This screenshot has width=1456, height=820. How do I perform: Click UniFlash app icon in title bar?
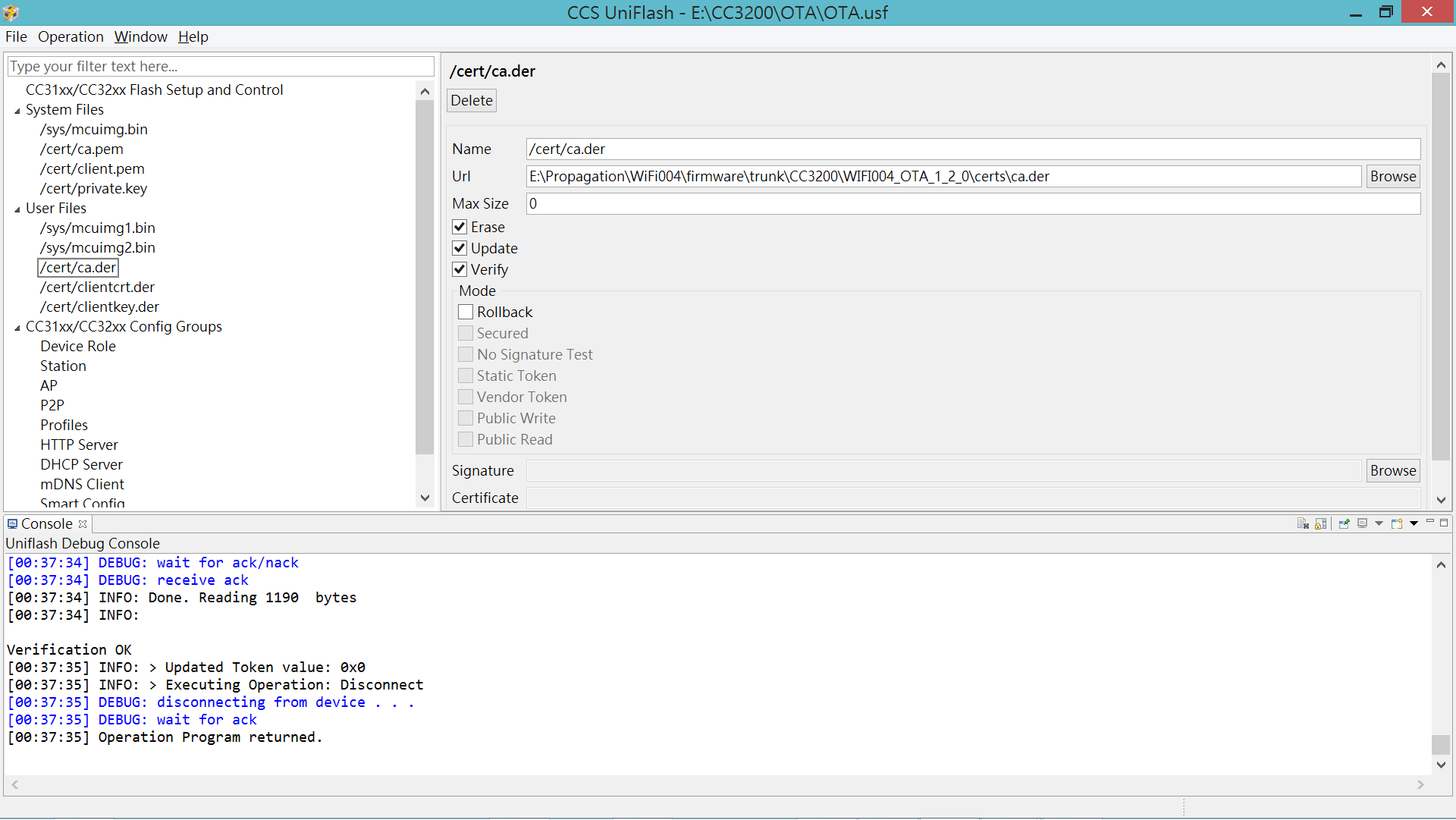(11, 12)
